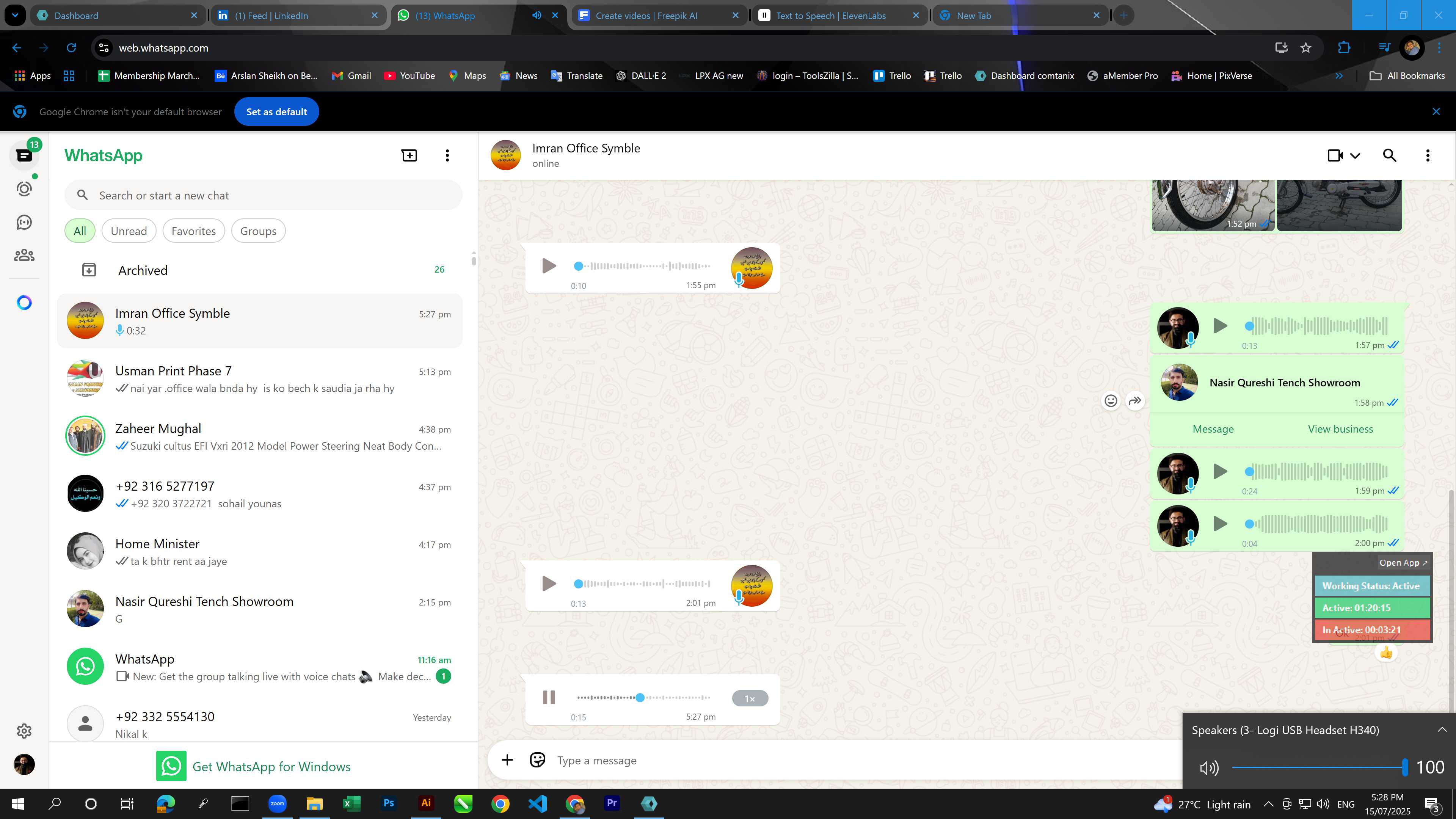Expand the call options chevron
The image size is (1456, 819).
pos(1355,155)
